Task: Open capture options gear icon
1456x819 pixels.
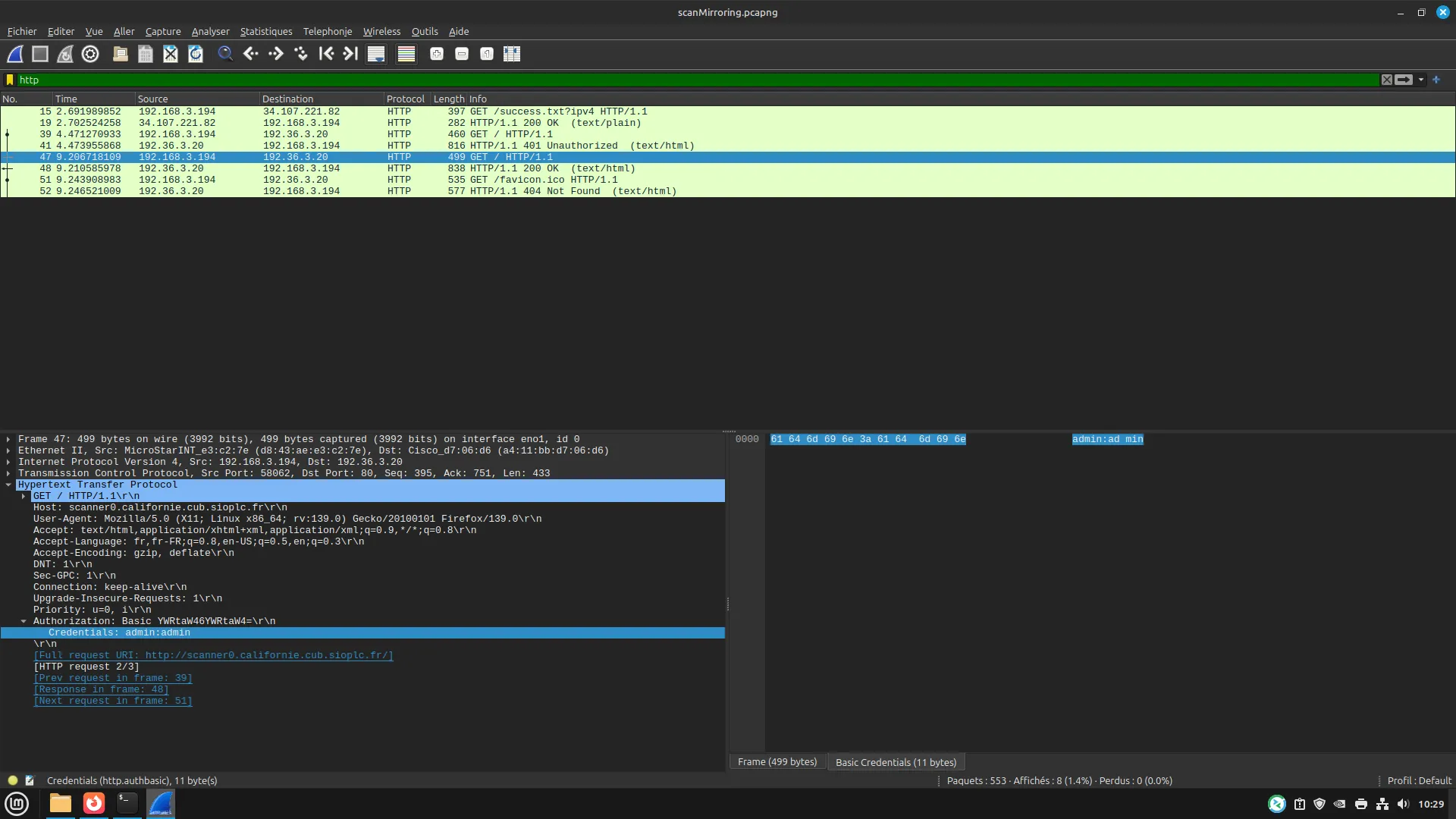Action: tap(90, 54)
